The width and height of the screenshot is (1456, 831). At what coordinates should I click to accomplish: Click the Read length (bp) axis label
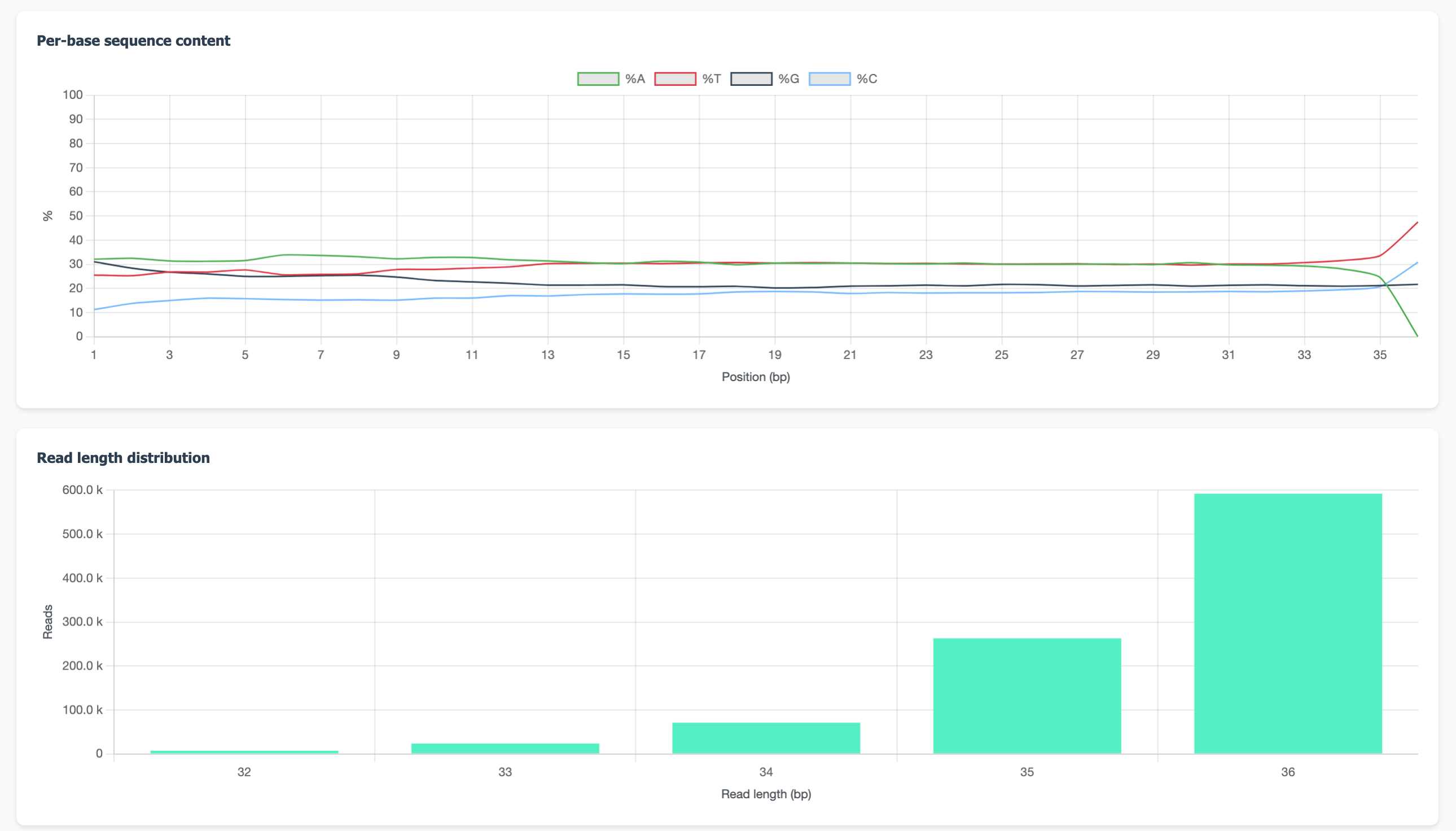tap(766, 793)
